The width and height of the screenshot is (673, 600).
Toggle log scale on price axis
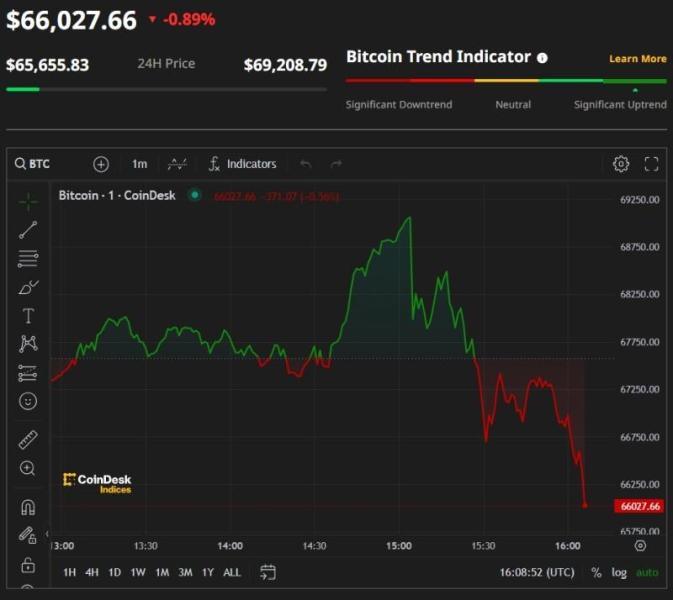(x=620, y=573)
